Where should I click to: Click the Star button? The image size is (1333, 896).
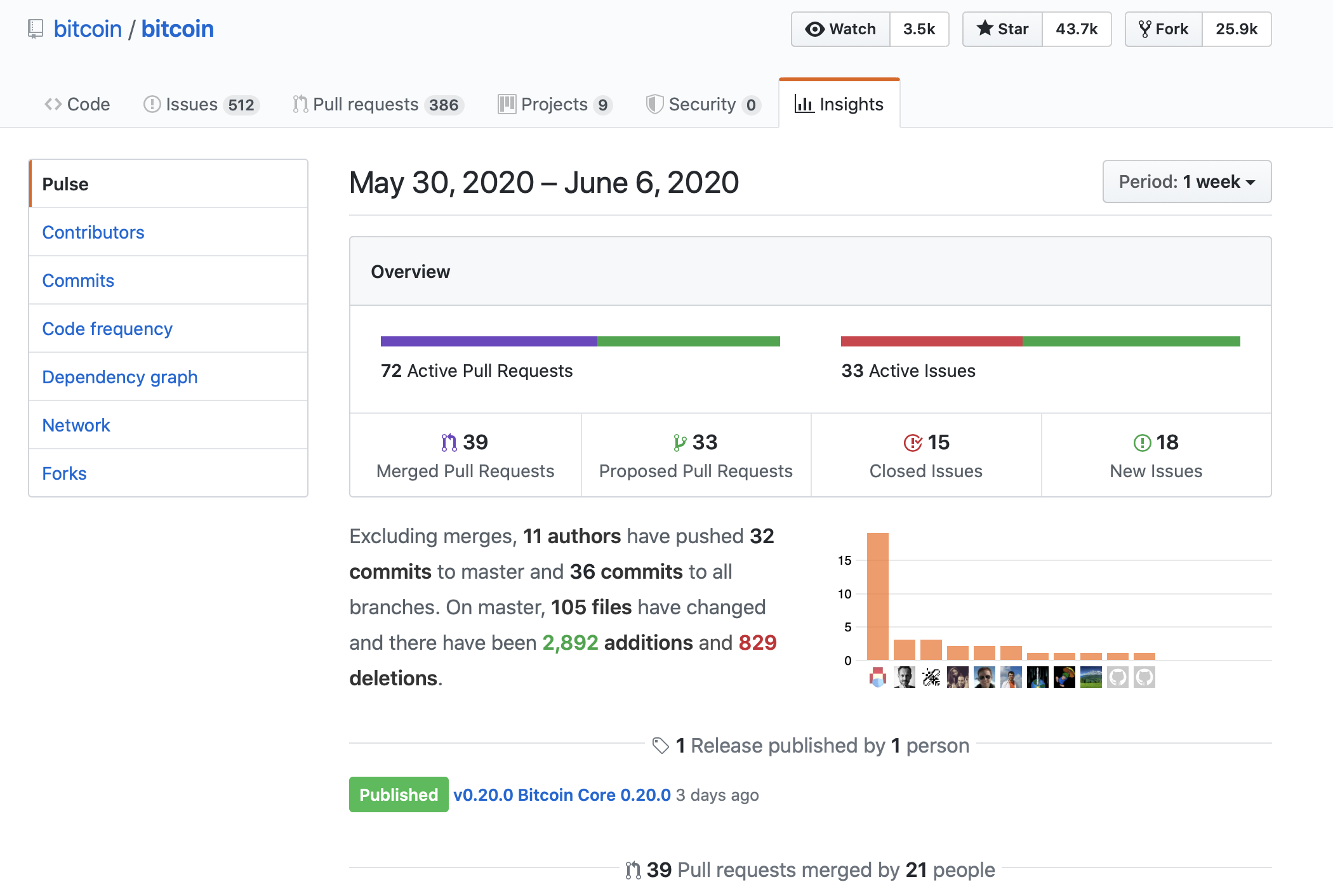click(1003, 29)
